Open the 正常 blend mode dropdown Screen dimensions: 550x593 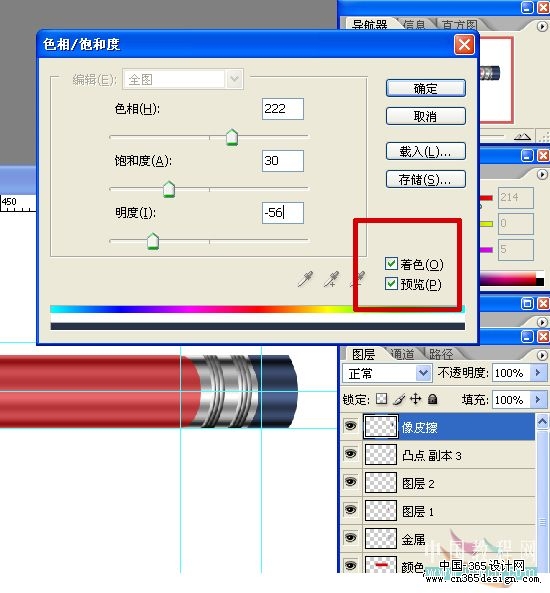[x=387, y=374]
